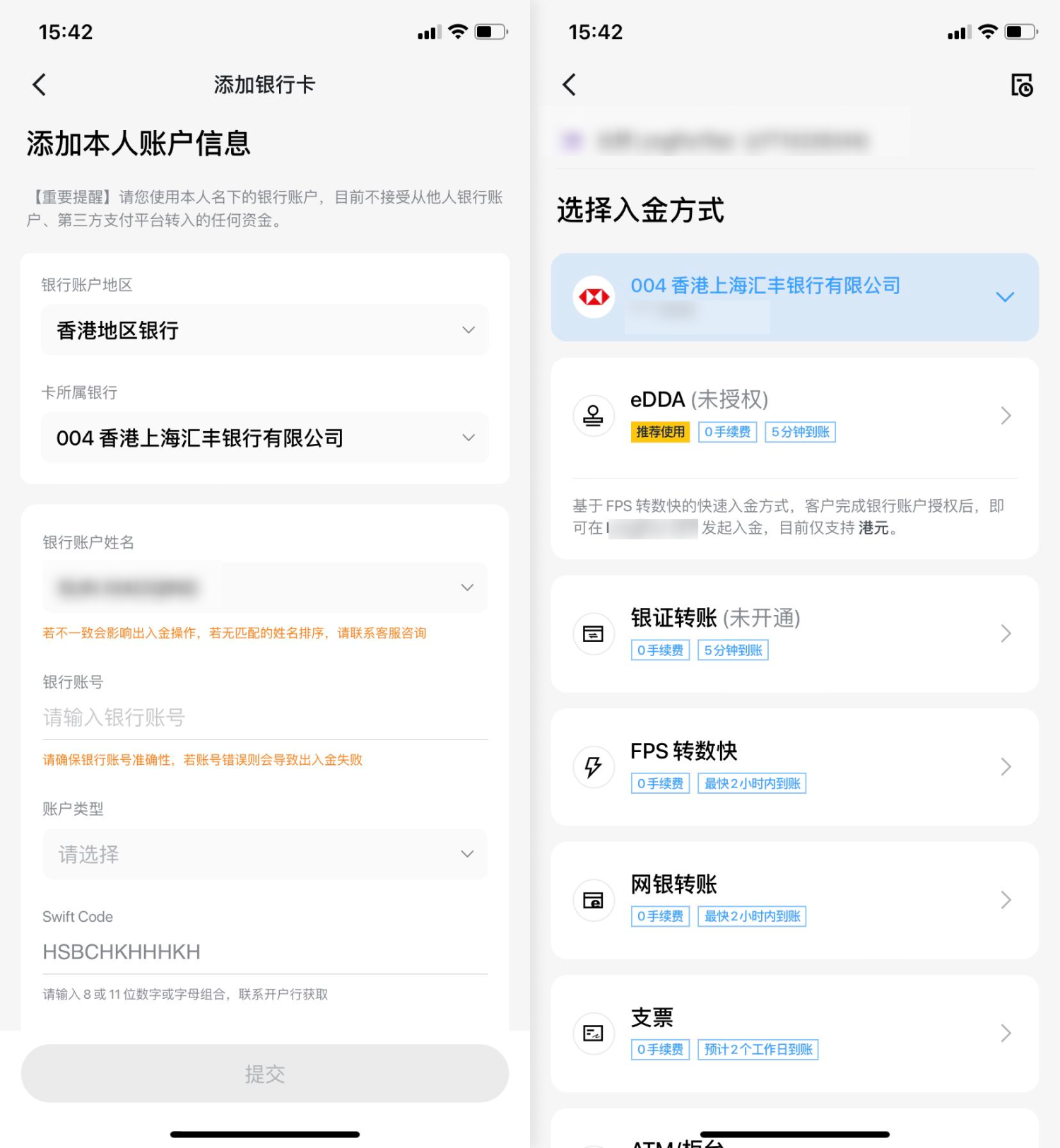This screenshot has height=1148, width=1060.
Task: Tap the left phone cellular signal icon
Action: 429,33
